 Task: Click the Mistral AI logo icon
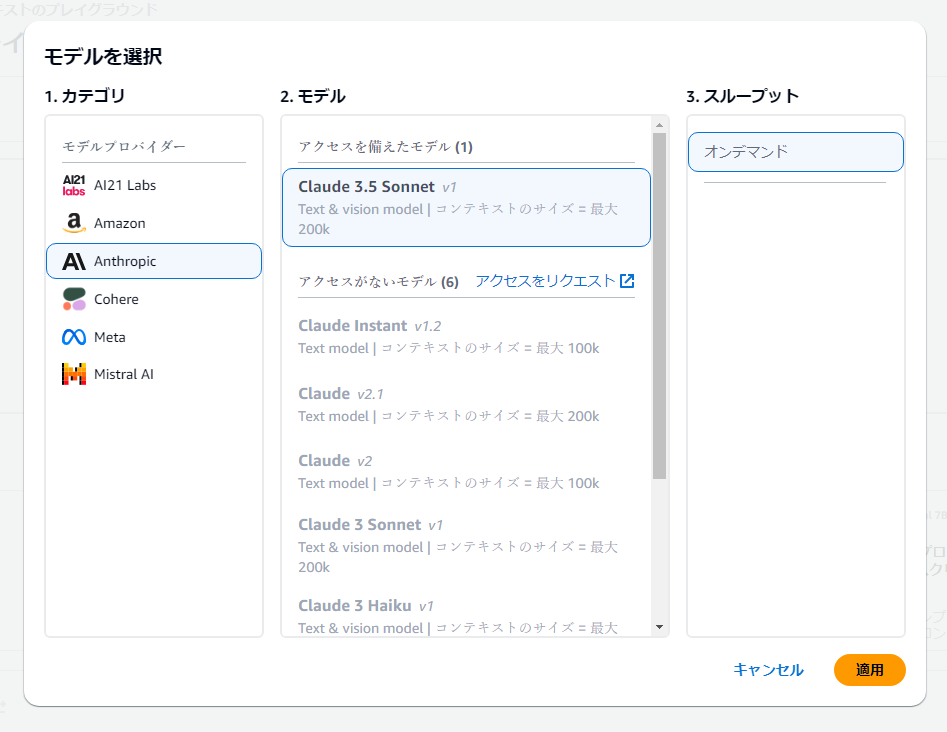click(74, 374)
